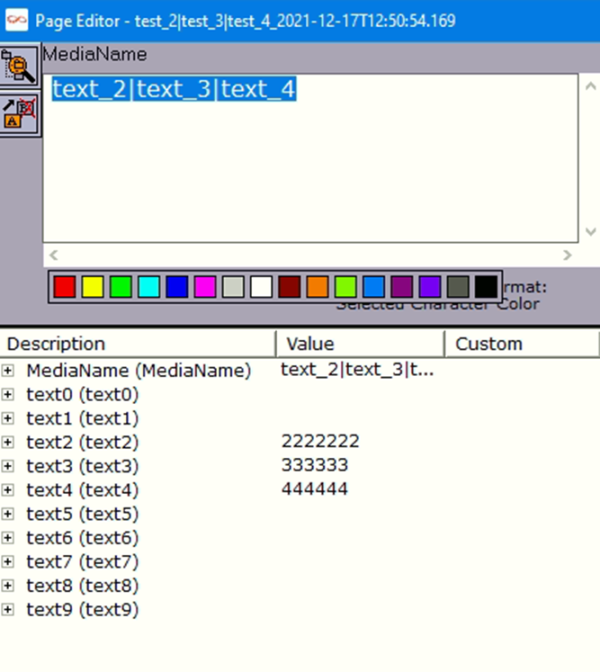Click the Page Editor app icon in title bar
The image size is (600, 672).
16,20
